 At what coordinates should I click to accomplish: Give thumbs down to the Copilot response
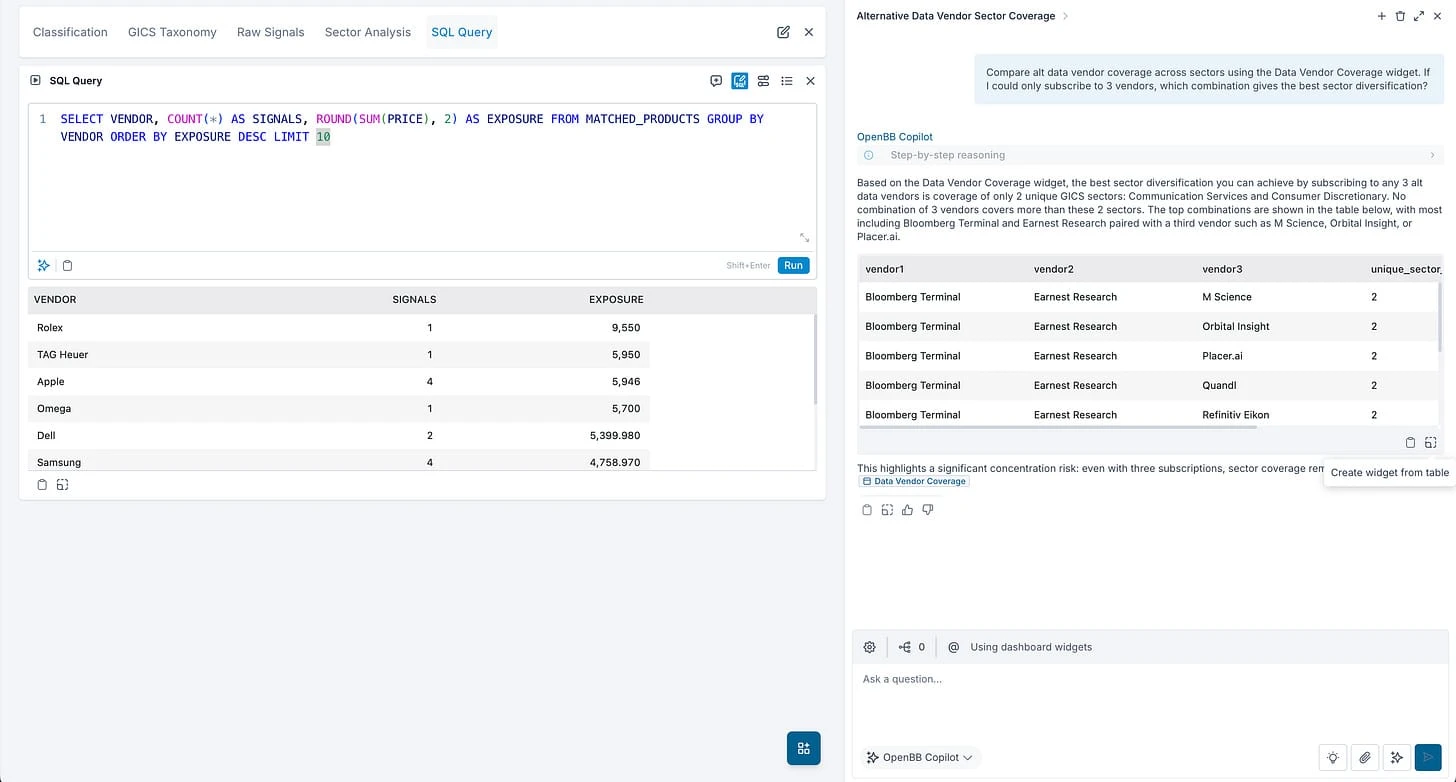pyautogui.click(x=928, y=510)
